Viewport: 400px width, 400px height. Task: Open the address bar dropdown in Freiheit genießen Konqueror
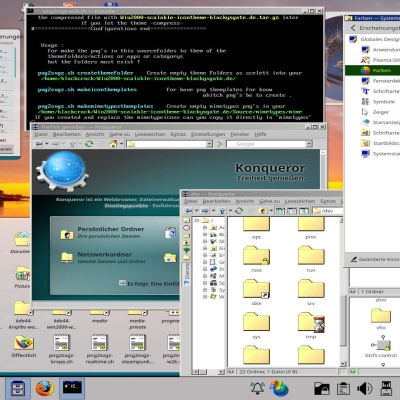coord(209,144)
